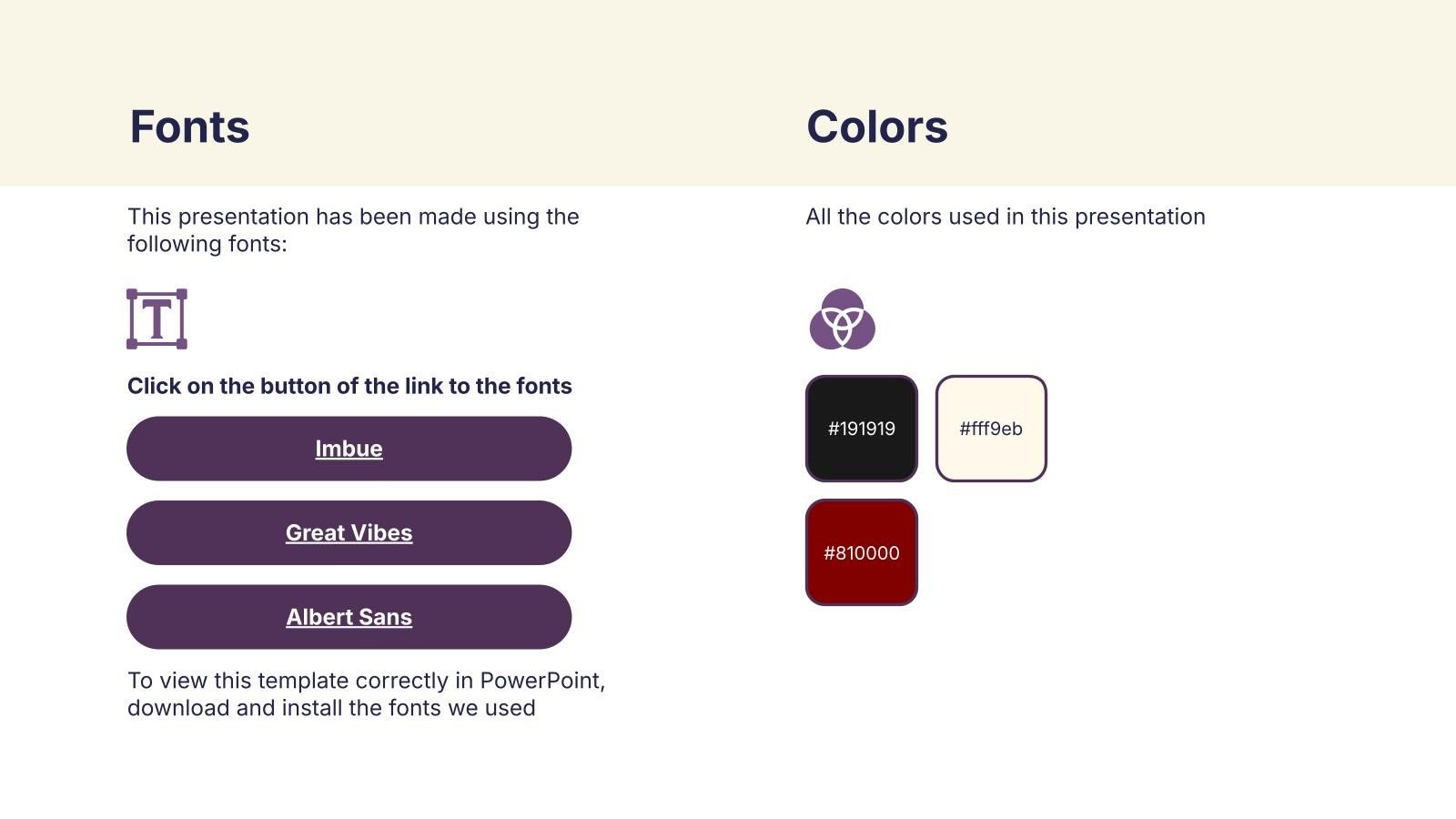Click the overlapping circles color icon
This screenshot has width=1456, height=819.
point(842,319)
